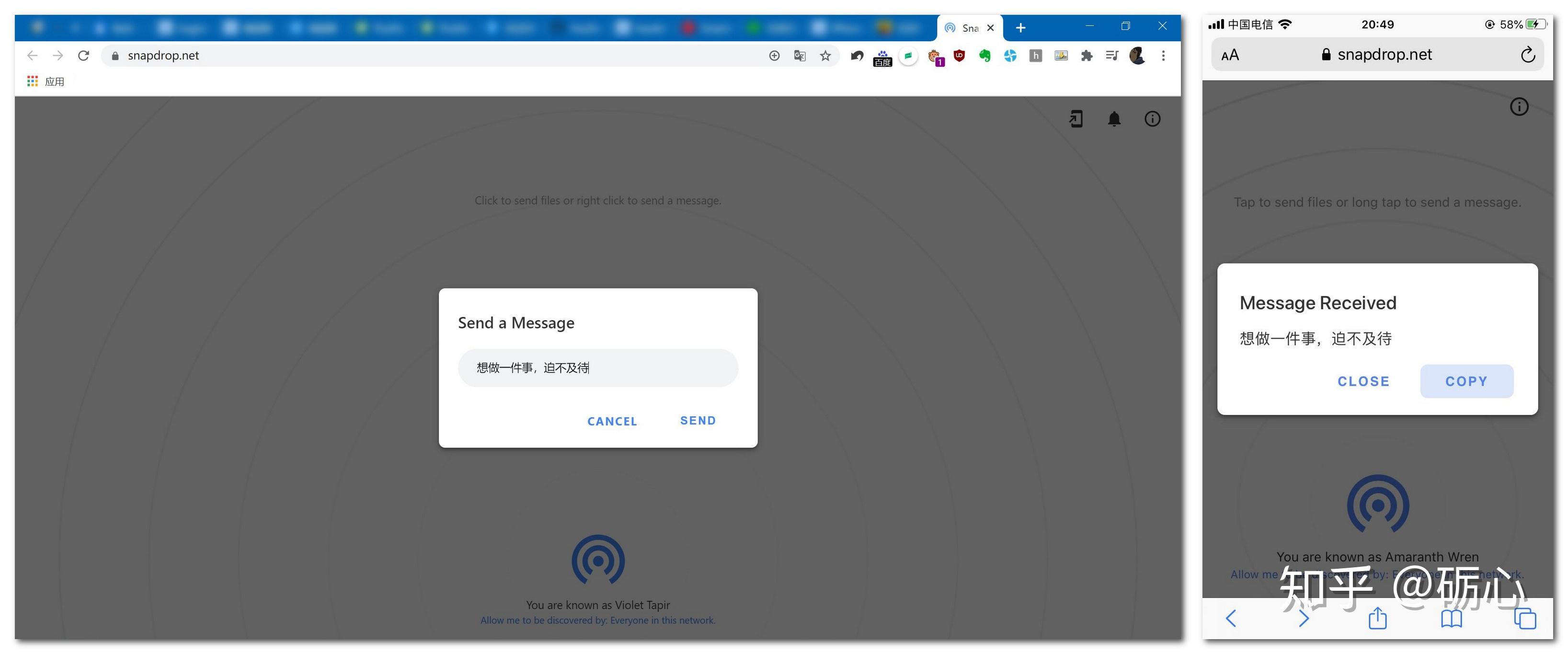Screen dimensions: 1568x654
Task: Open the info icon on phone Snapdrop page
Action: (1519, 107)
